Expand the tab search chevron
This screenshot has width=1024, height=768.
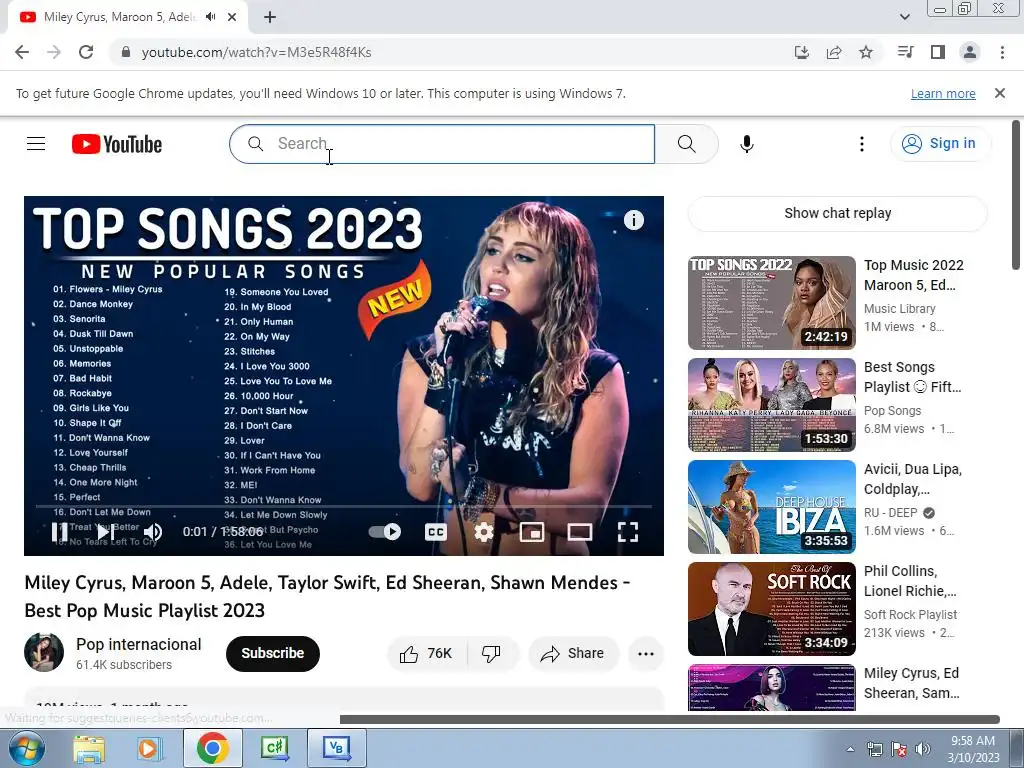pos(904,17)
